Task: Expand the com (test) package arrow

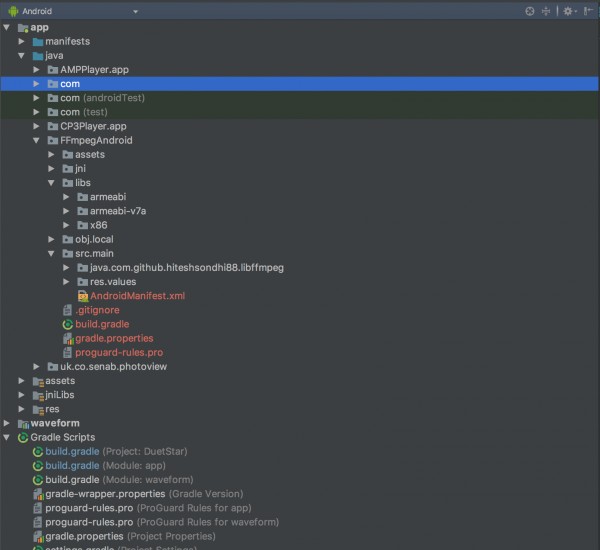Action: tap(36, 112)
